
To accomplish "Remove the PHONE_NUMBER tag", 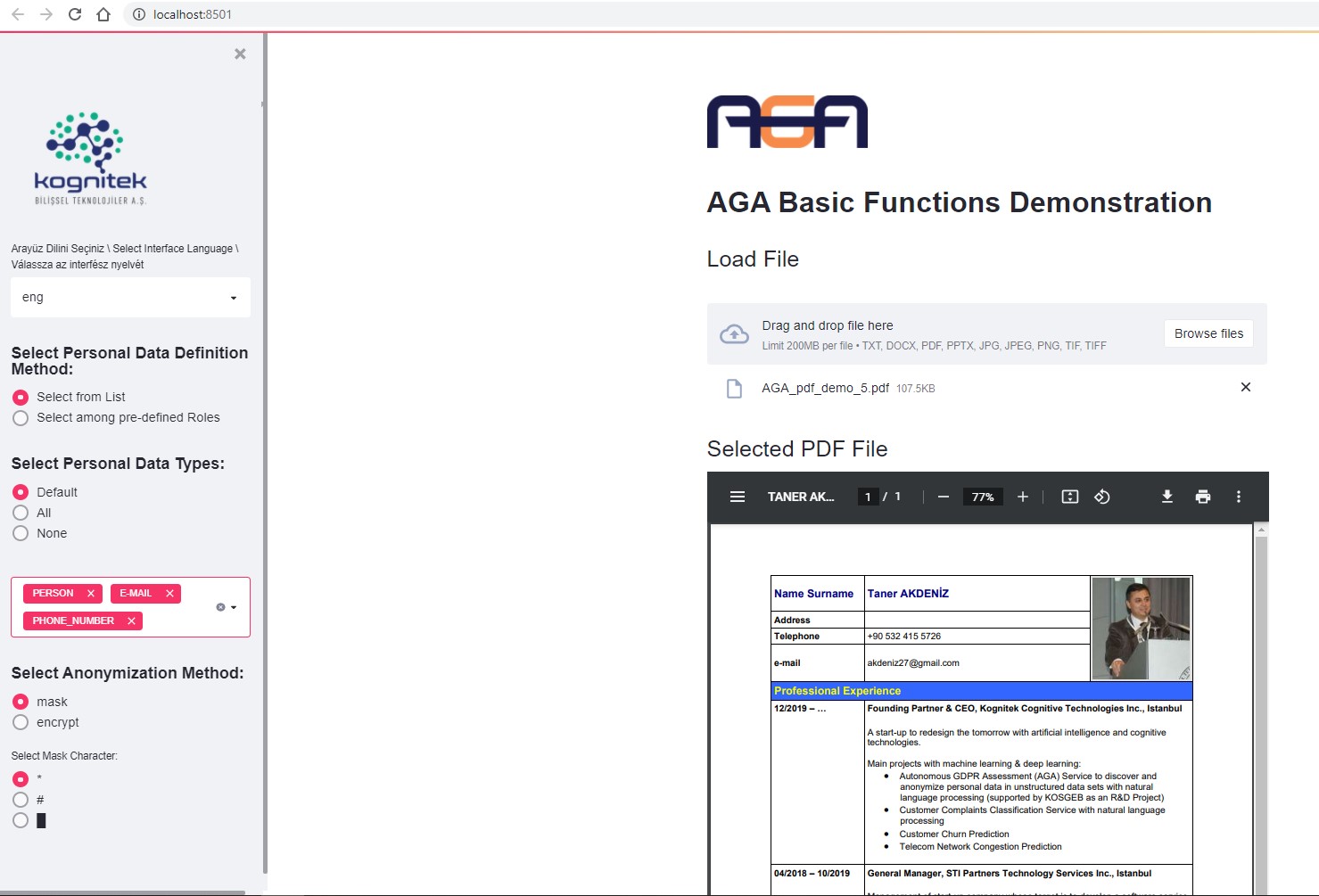I will tap(131, 621).
